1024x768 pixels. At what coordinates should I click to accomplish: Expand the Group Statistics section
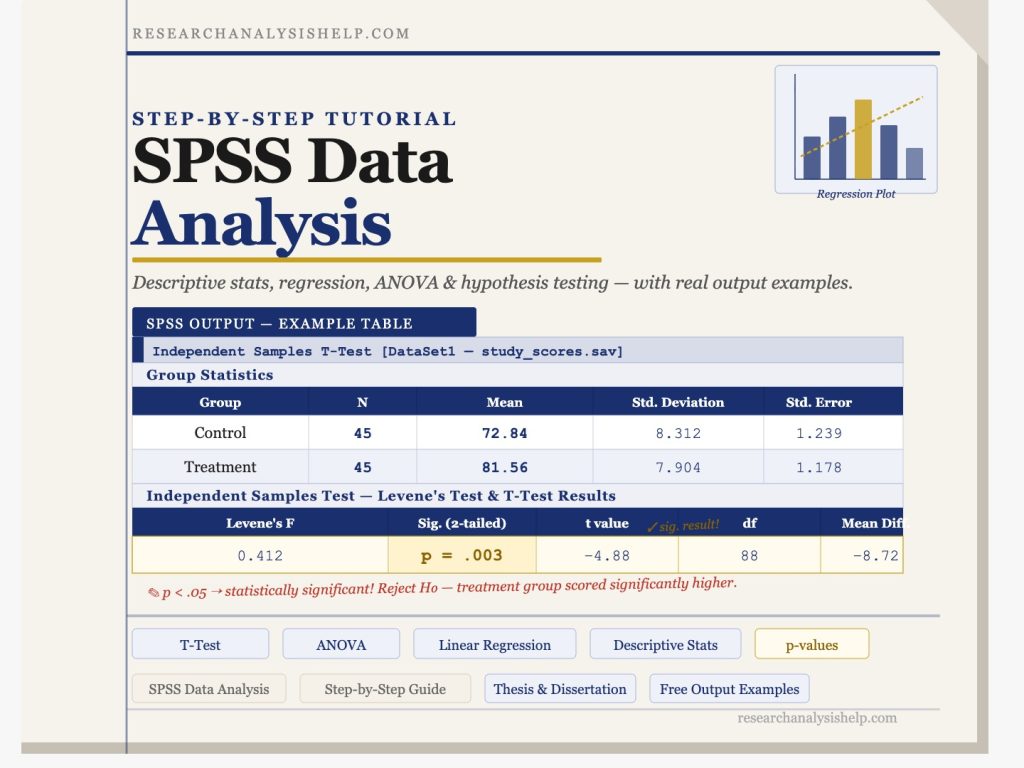[210, 375]
